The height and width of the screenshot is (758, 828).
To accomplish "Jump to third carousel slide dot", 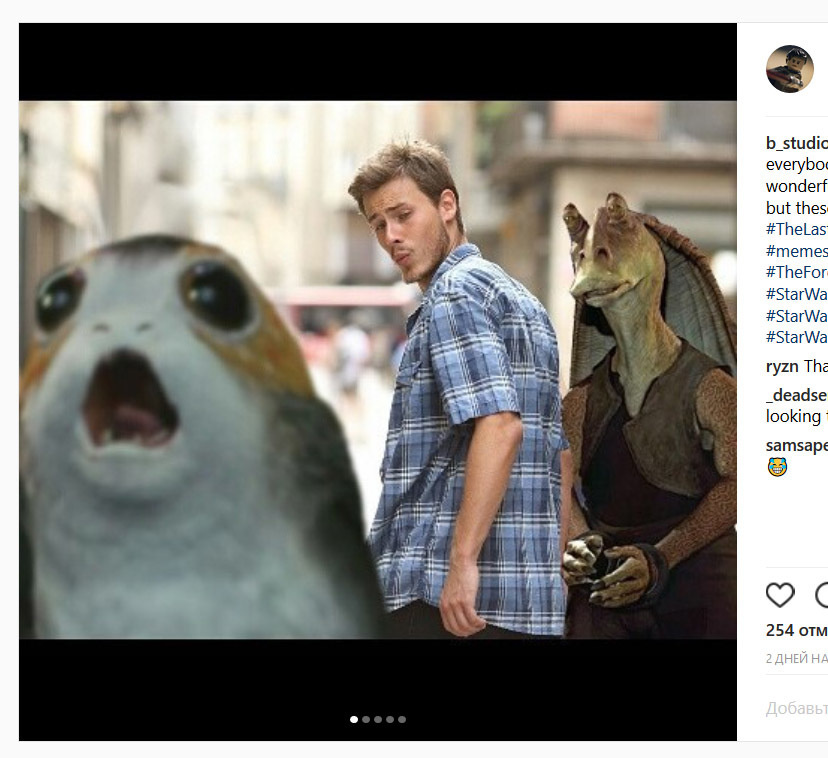I will 378,719.
